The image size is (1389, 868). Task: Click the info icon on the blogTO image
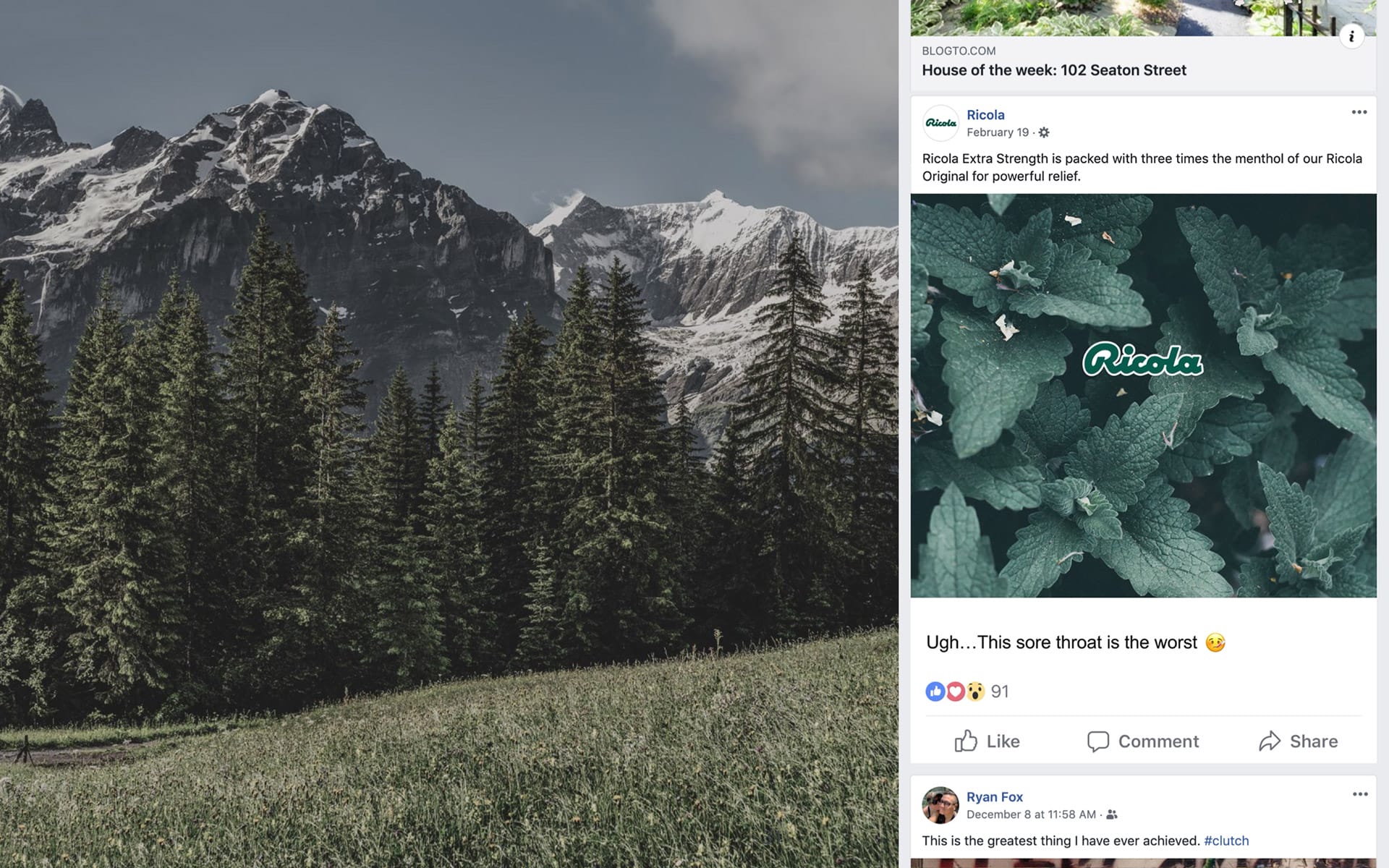click(1351, 36)
